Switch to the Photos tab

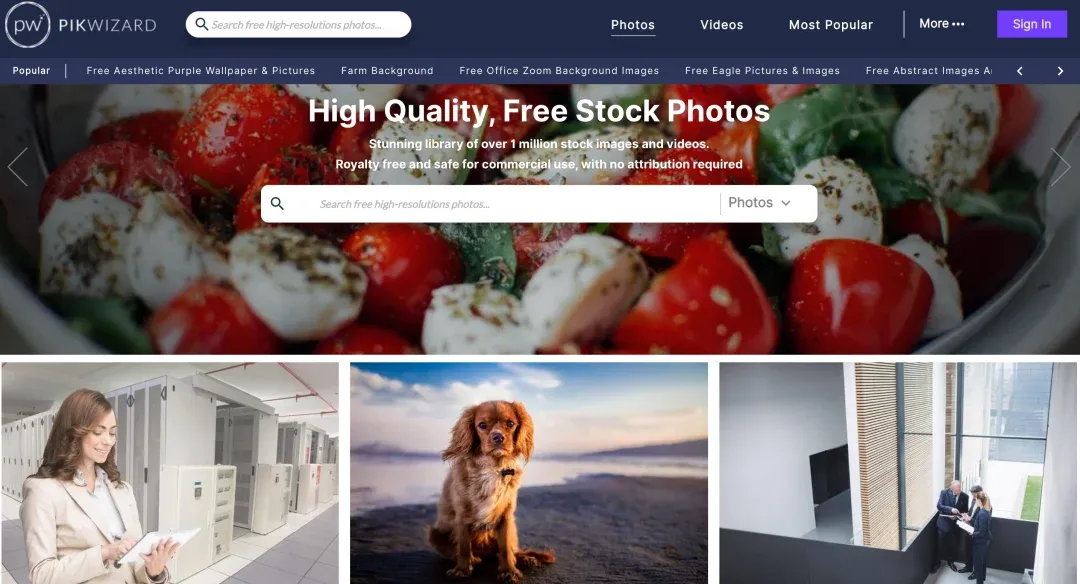pos(632,25)
